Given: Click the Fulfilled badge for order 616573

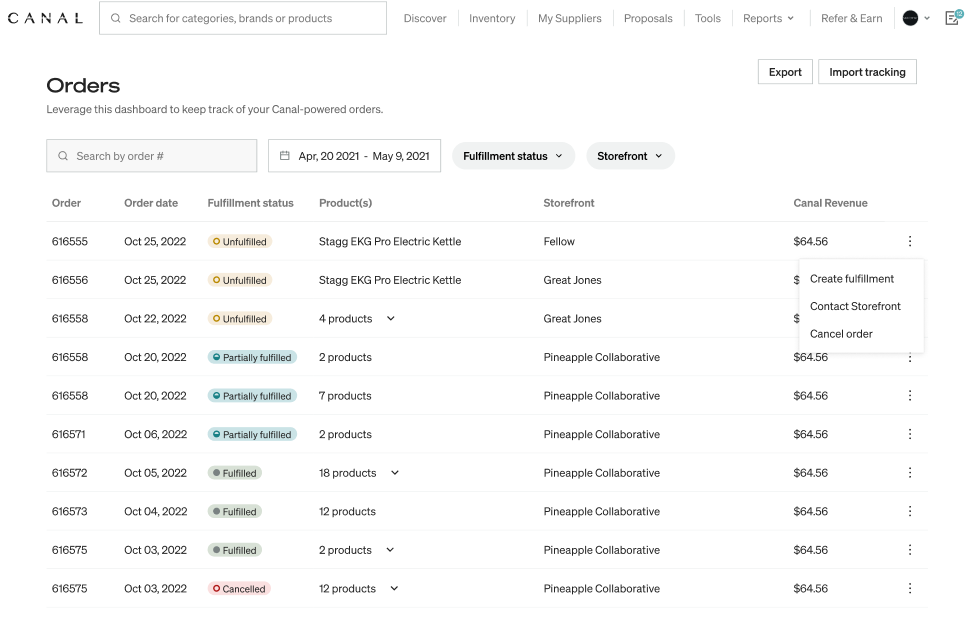Looking at the screenshot, I should (235, 512).
